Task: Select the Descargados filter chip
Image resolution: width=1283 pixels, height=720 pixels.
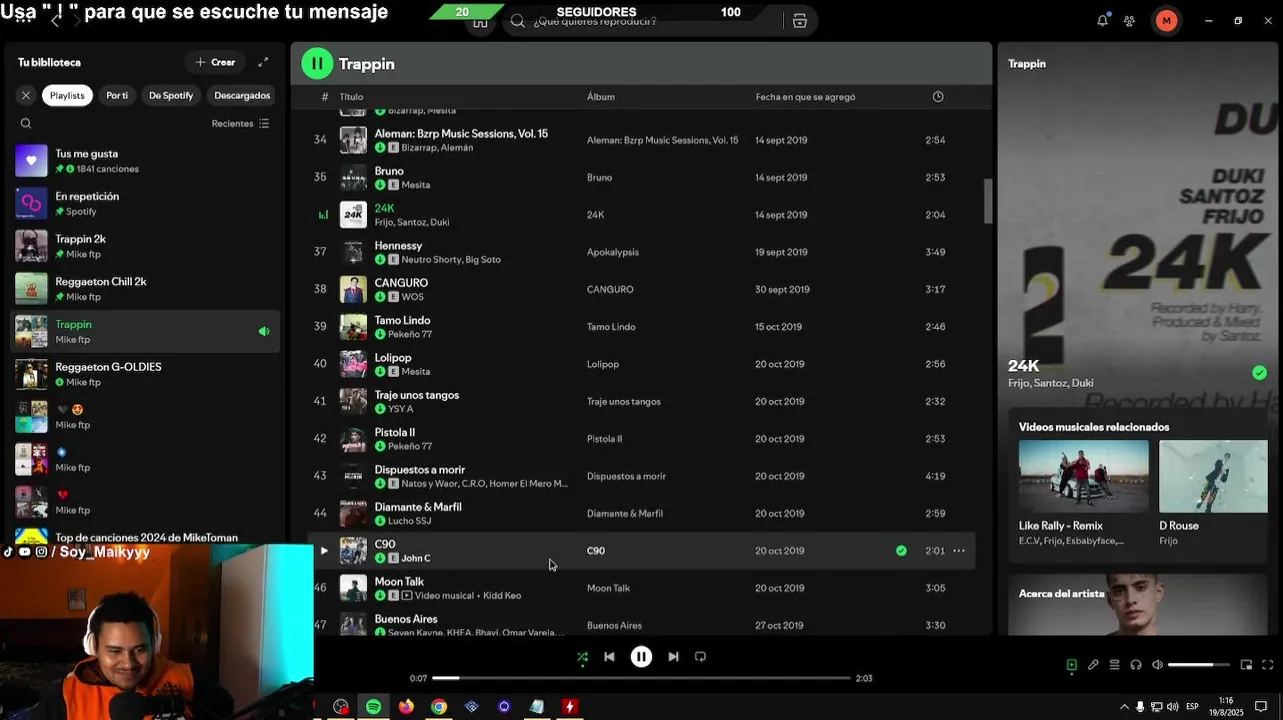Action: (x=242, y=95)
